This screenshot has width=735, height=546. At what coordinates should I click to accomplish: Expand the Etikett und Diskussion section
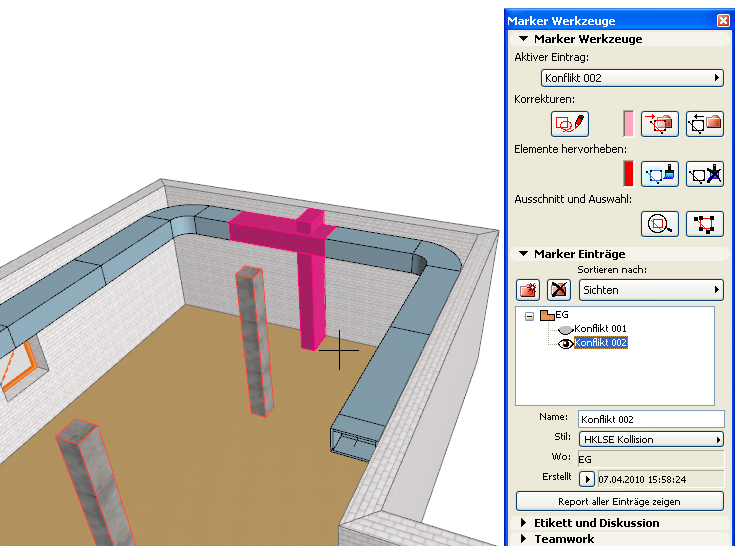(524, 522)
